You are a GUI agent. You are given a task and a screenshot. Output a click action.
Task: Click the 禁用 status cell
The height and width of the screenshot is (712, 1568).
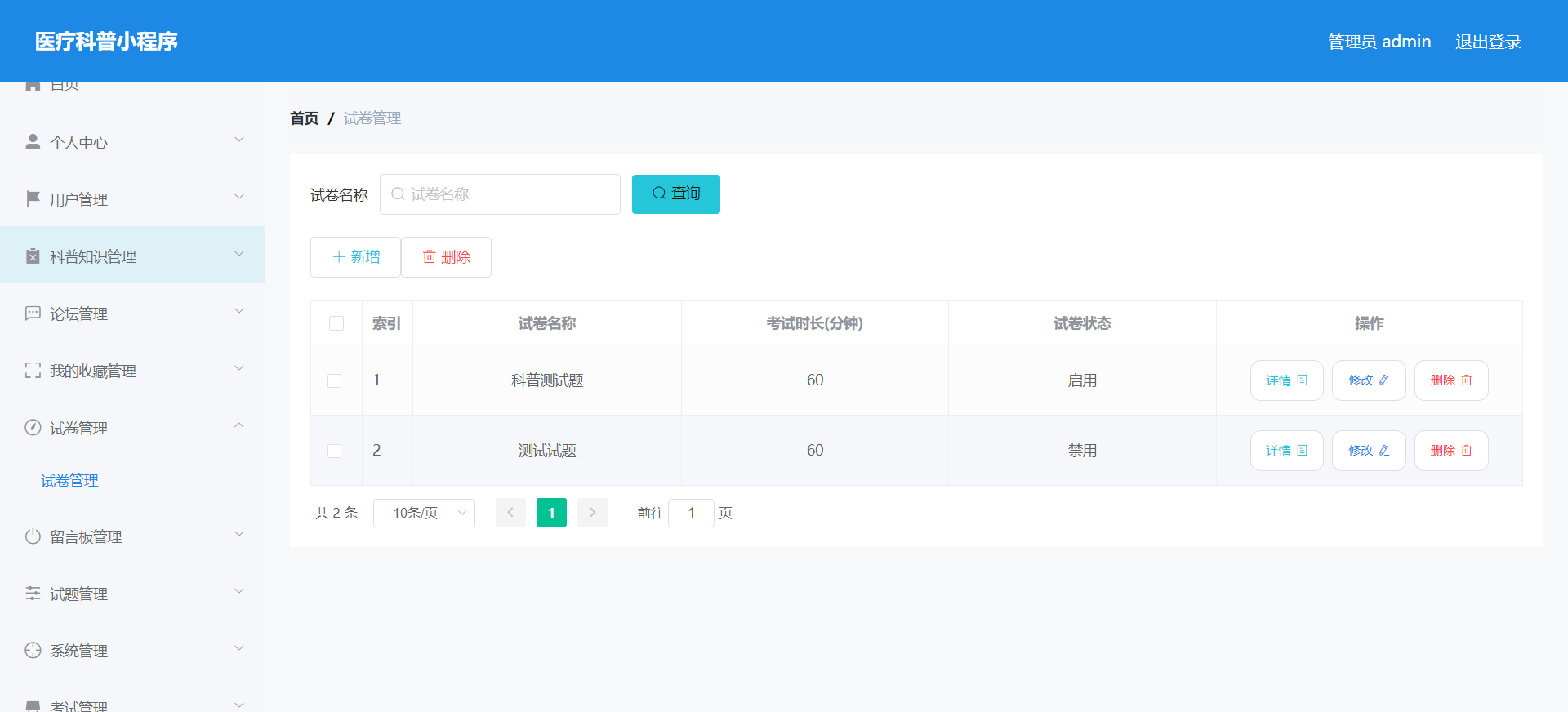tap(1082, 451)
